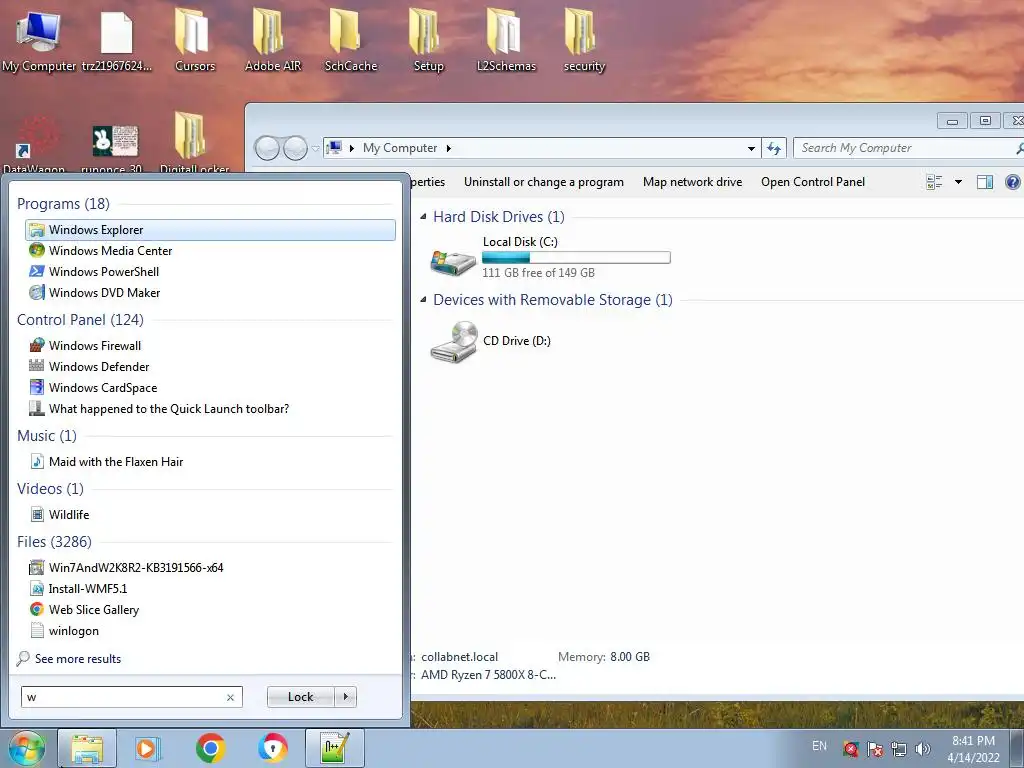This screenshot has height=768, width=1024.
Task: Click the taskbar clock showing 8:41 PM
Action: pos(973,749)
